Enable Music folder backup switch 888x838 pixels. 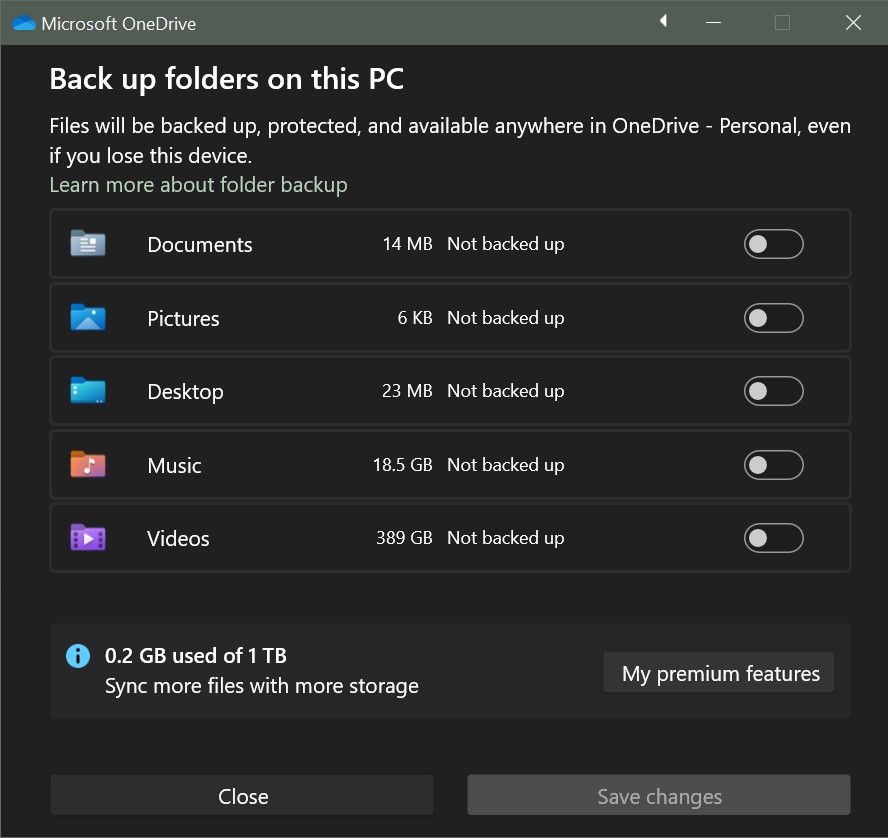point(773,465)
